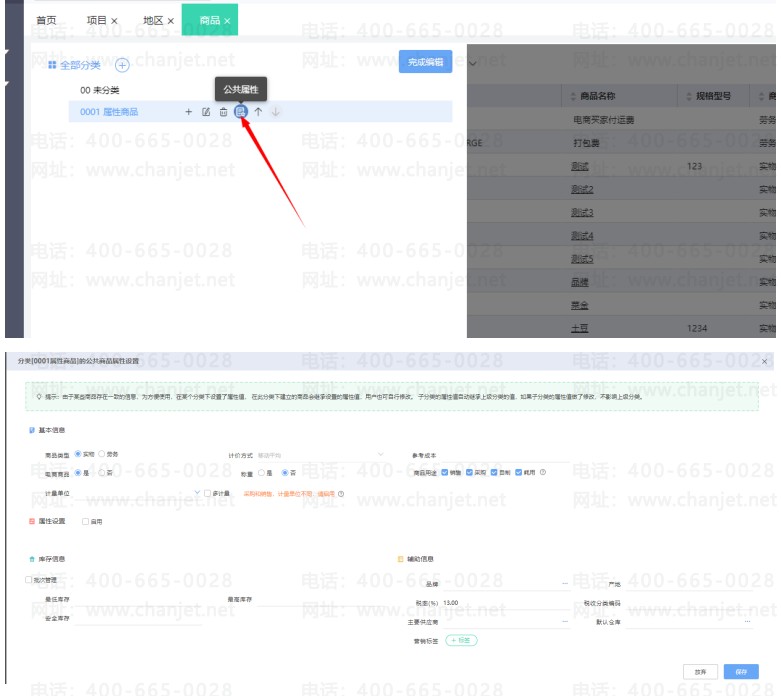Select 劳务 product type radio

pyautogui.click(x=102, y=453)
